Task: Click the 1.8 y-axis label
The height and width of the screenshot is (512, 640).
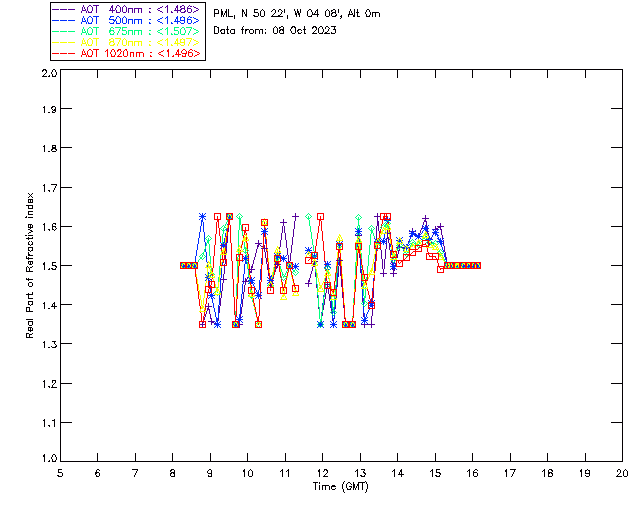Action: (x=49, y=148)
